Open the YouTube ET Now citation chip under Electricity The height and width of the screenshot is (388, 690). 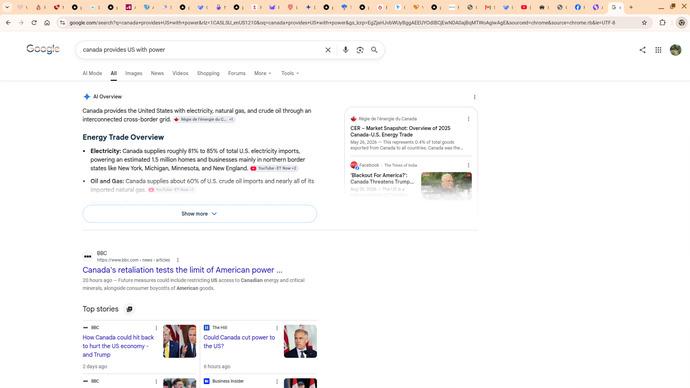(274, 168)
